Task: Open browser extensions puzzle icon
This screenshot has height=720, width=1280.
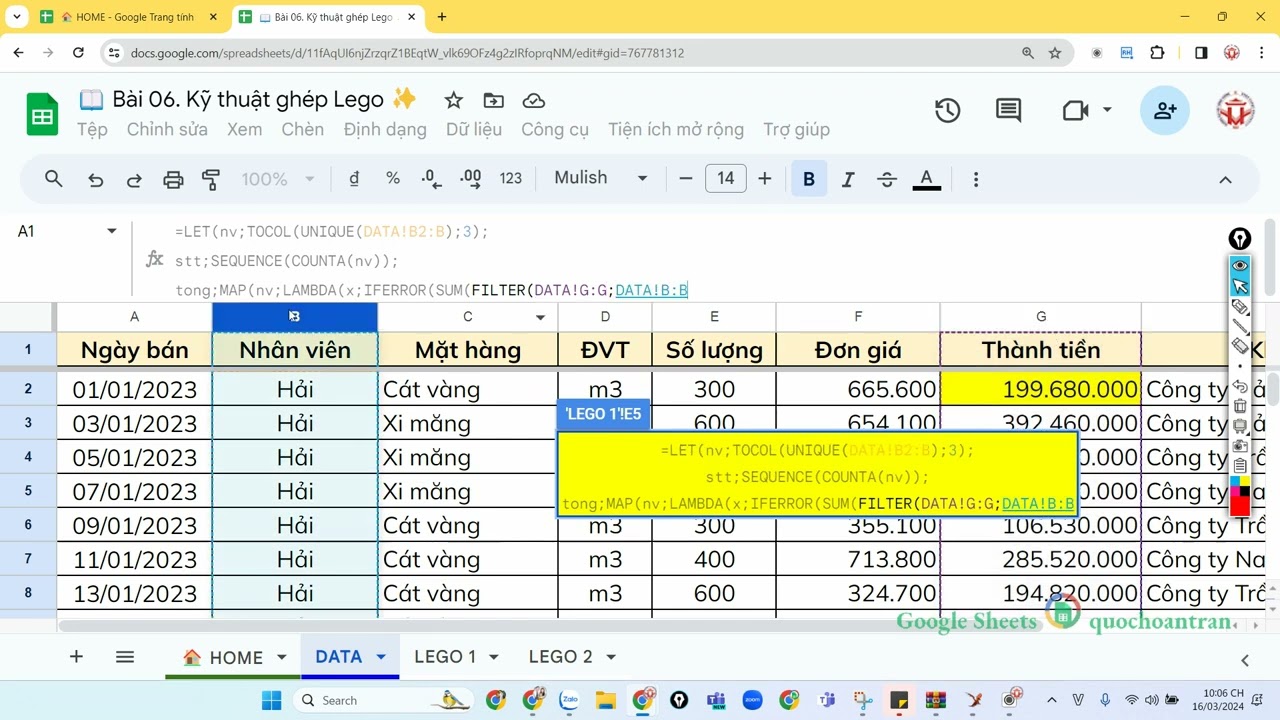Action: pyautogui.click(x=1158, y=53)
